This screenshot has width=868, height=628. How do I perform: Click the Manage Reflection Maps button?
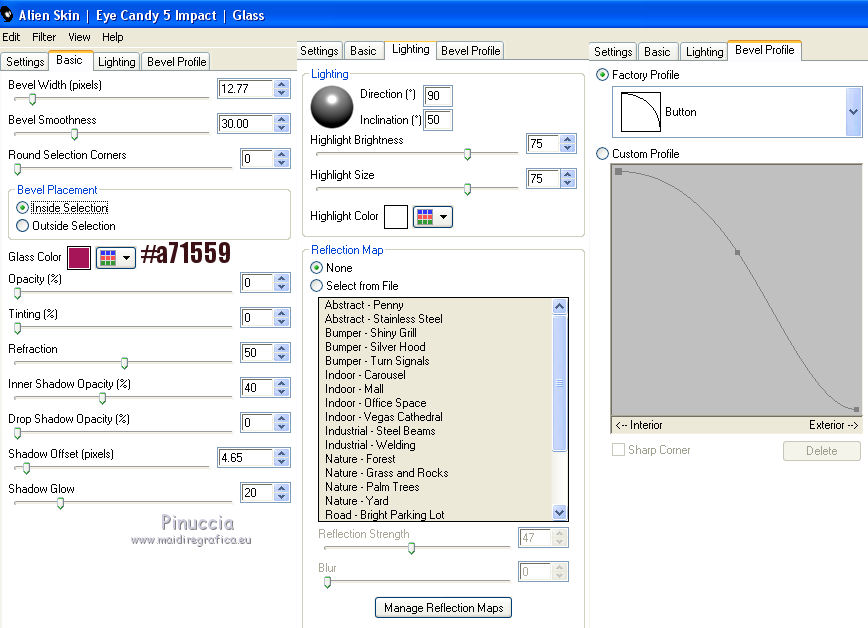pos(443,607)
